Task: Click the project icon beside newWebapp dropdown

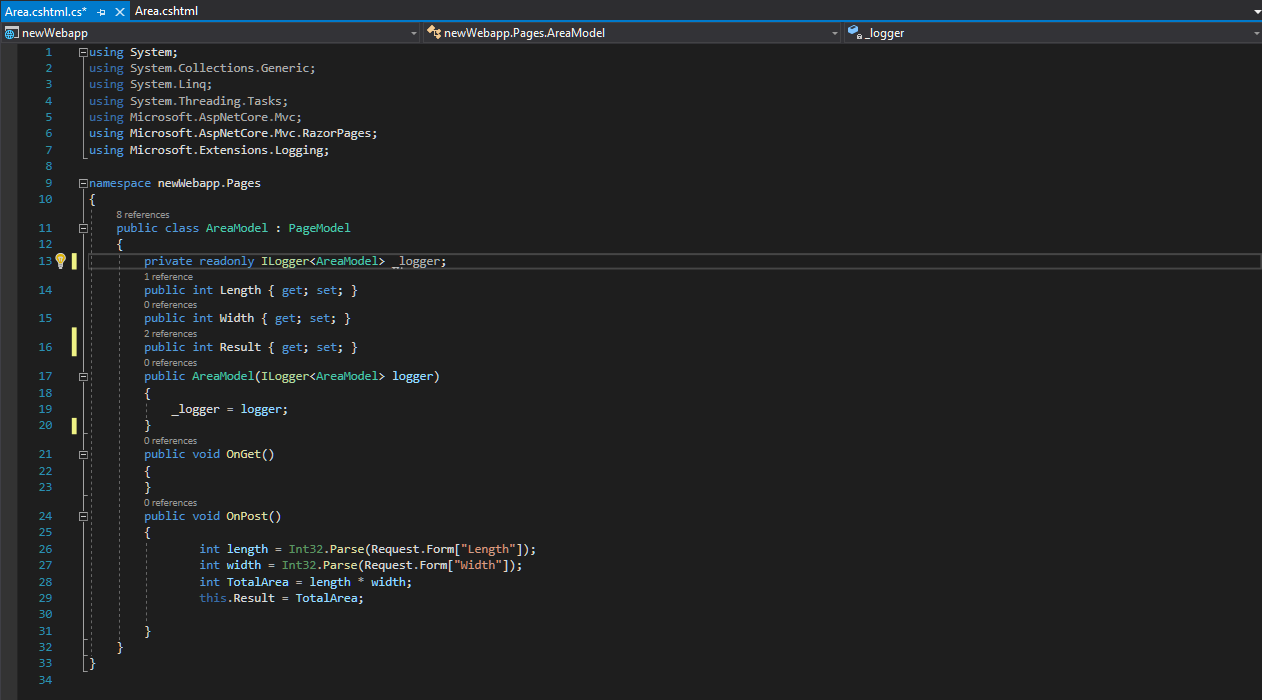Action: point(11,33)
